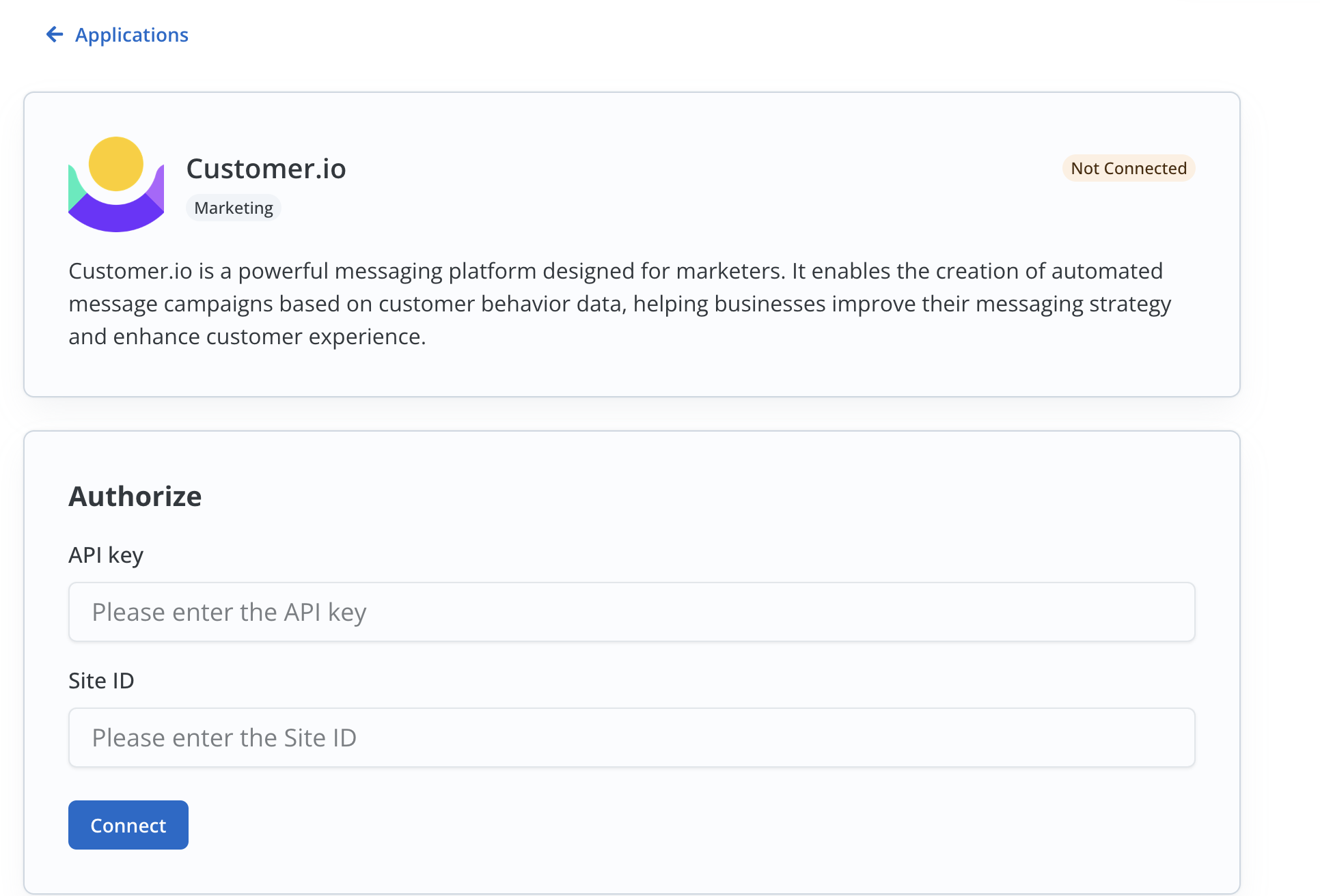Select the Marketing category tag
Screen dimensions: 1320x896
(x=234, y=208)
